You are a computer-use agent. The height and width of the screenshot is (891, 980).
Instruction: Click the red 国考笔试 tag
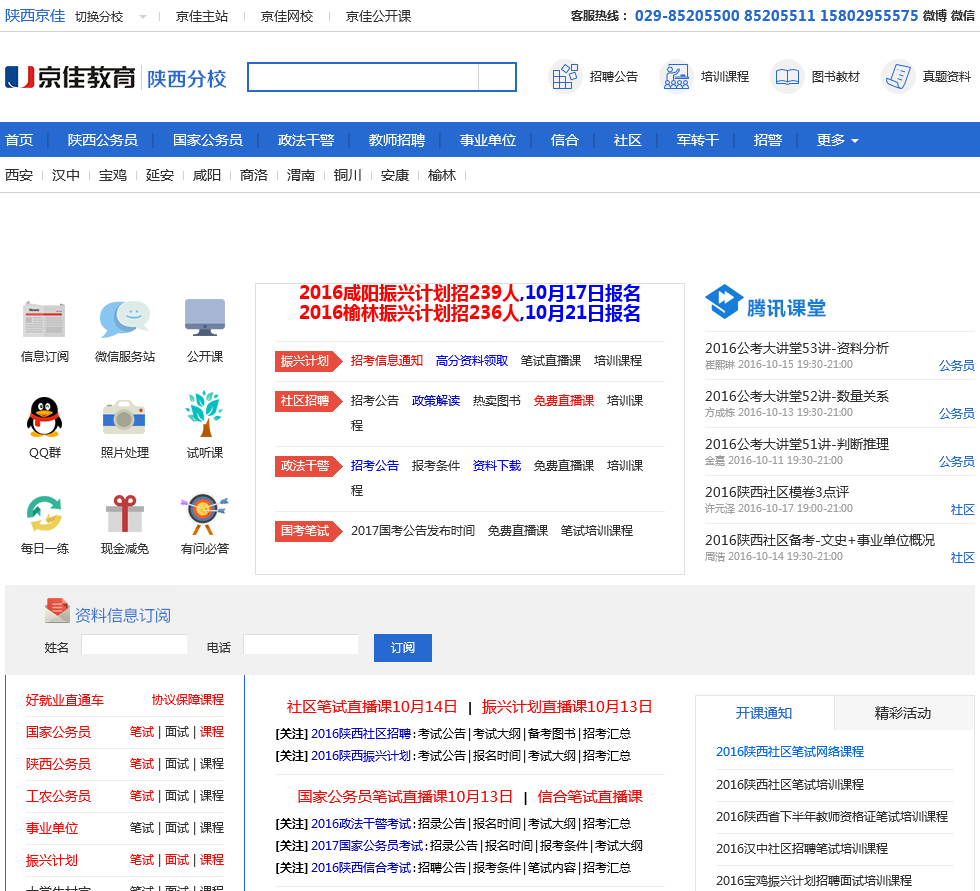point(308,531)
